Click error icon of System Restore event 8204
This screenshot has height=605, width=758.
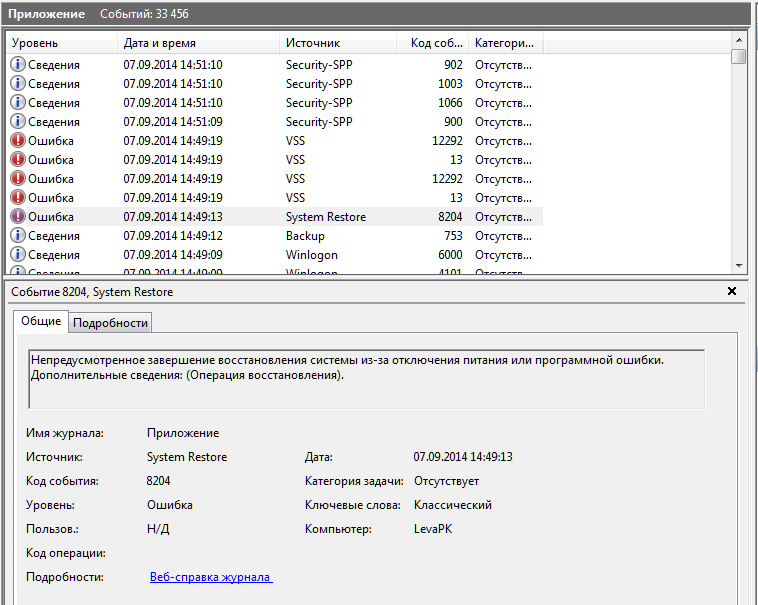17,217
